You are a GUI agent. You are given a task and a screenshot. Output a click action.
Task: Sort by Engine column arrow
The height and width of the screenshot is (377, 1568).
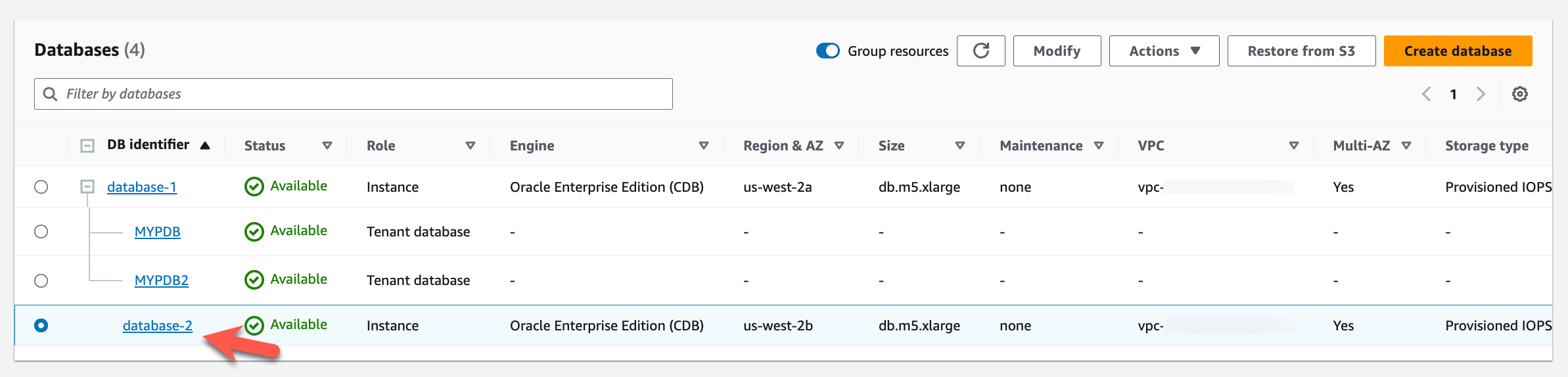(703, 146)
